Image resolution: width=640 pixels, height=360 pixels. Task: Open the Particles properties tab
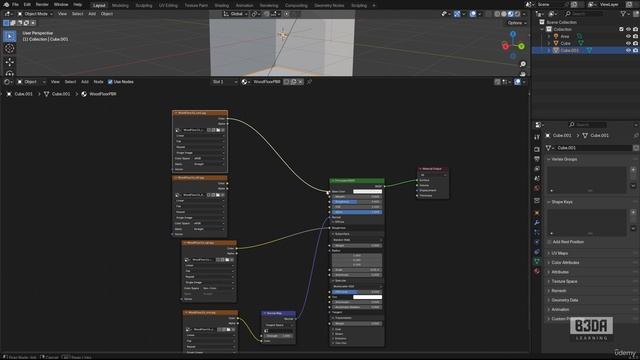[537, 232]
